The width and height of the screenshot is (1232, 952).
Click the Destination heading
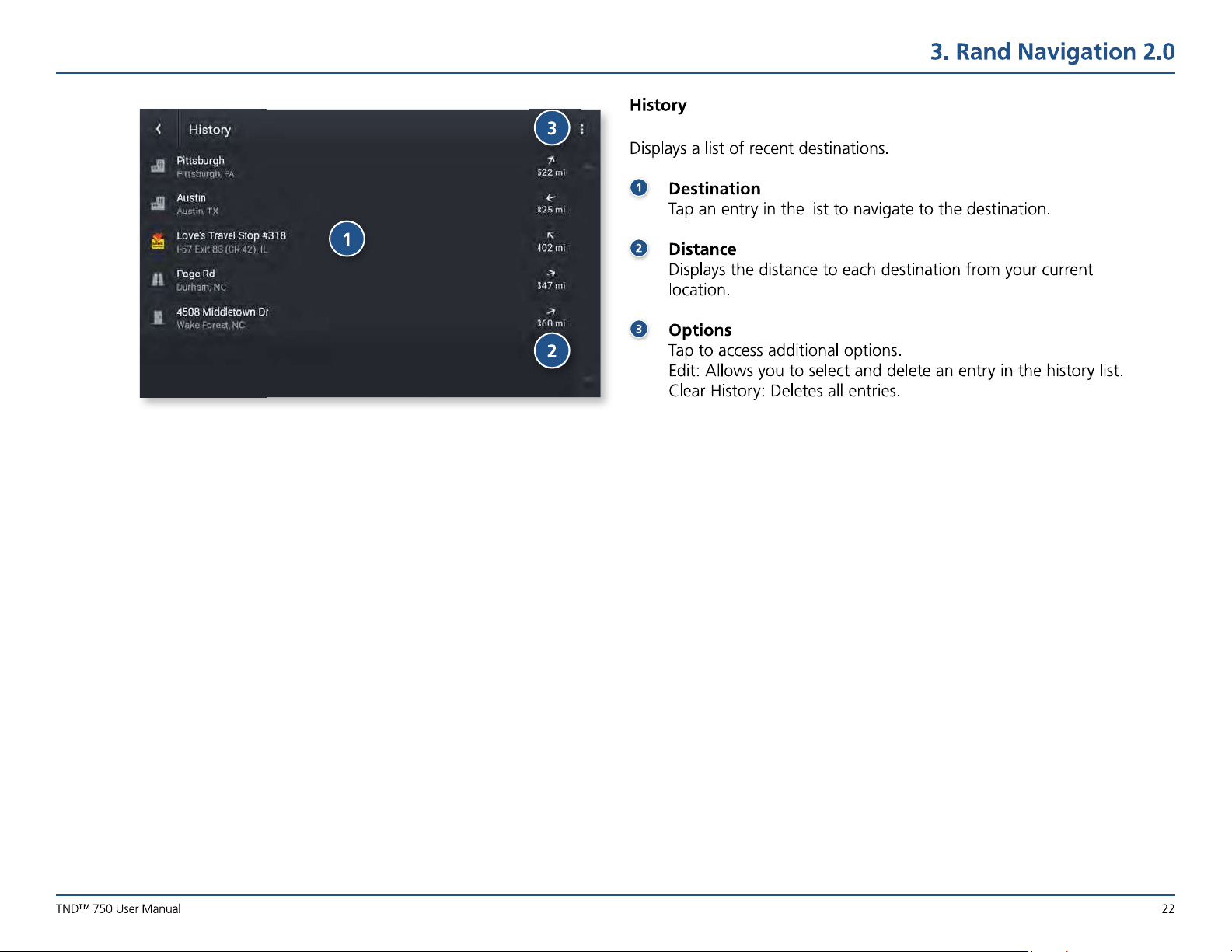714,189
